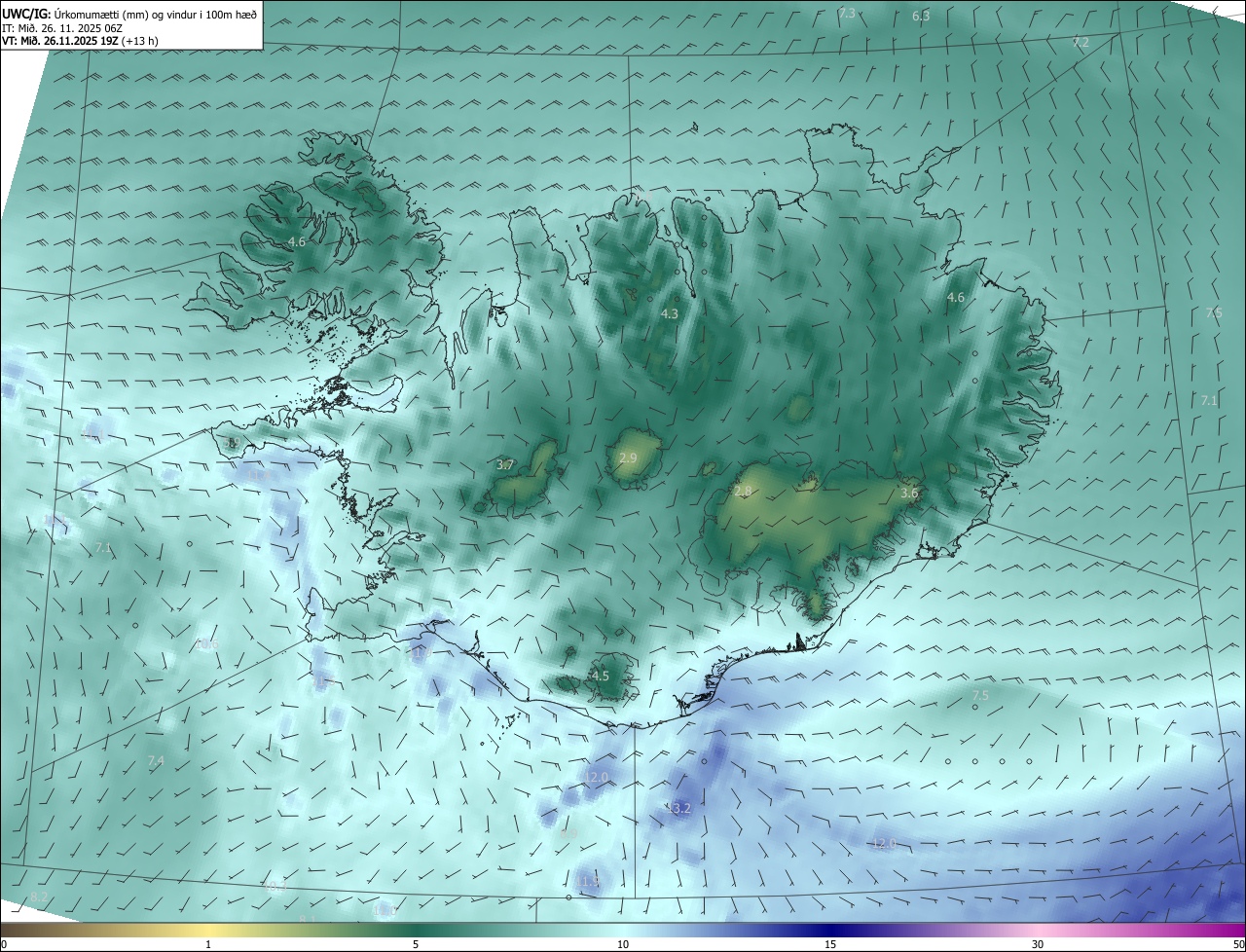Click the precipitable water color scale bar

point(623,930)
